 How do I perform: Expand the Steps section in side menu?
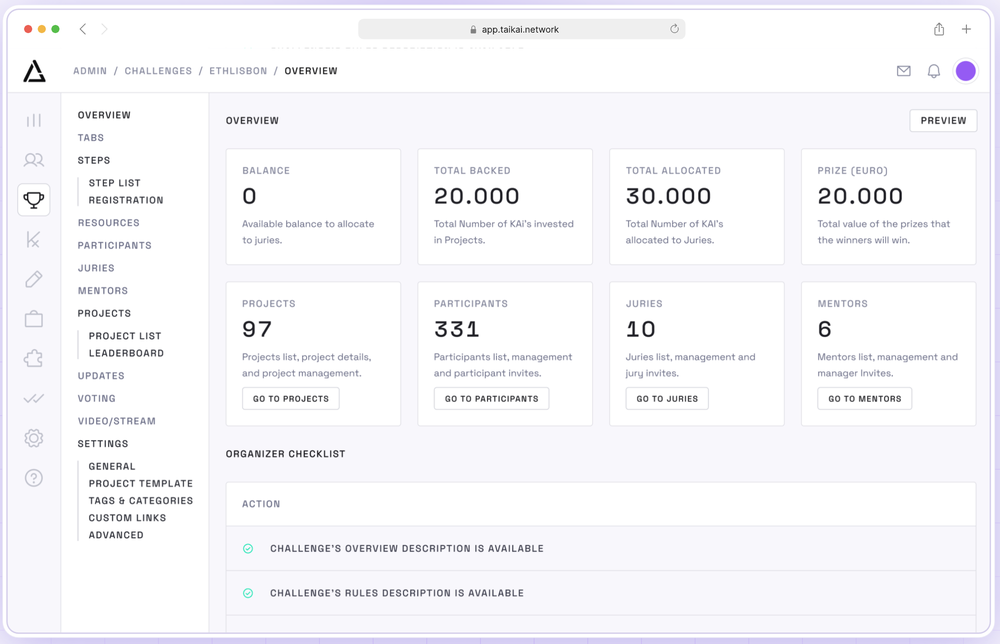[94, 160]
